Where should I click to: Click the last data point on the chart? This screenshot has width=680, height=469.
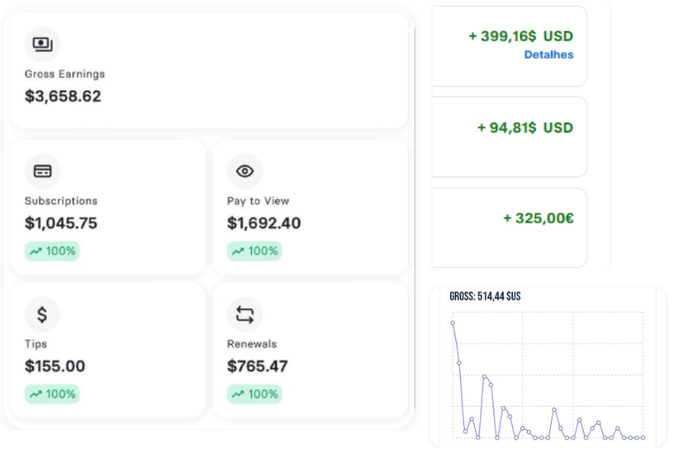click(643, 438)
